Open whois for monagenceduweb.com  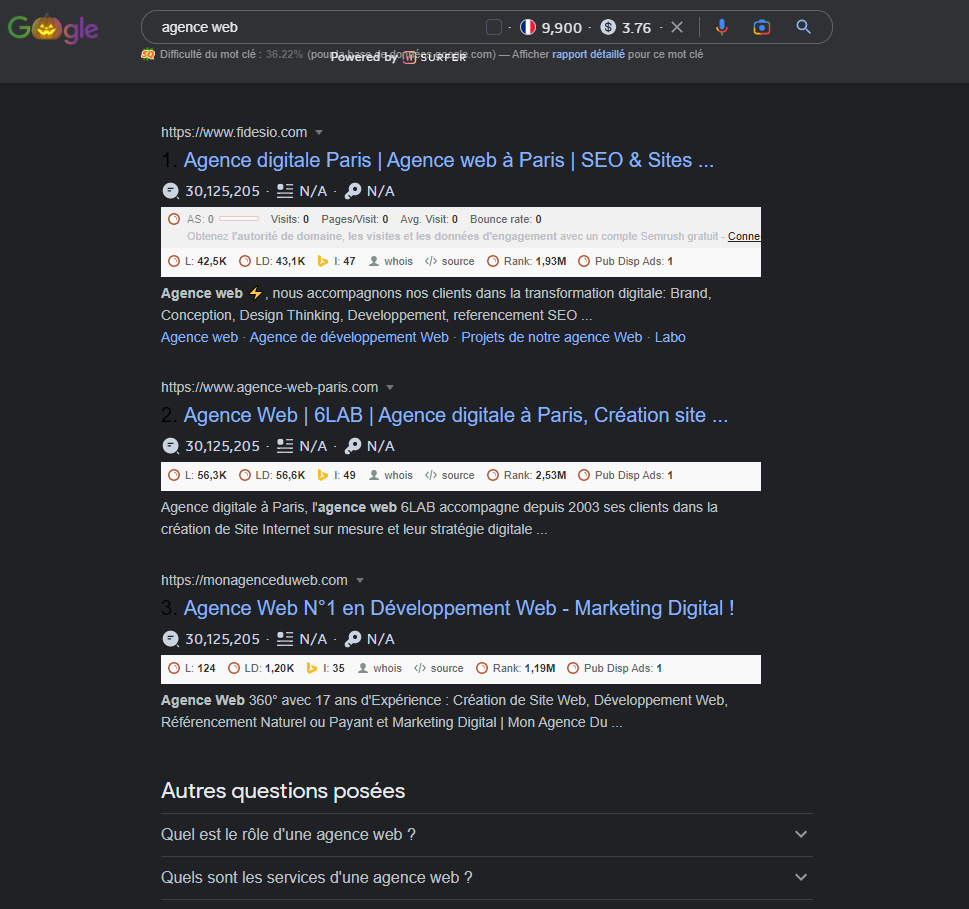379,668
